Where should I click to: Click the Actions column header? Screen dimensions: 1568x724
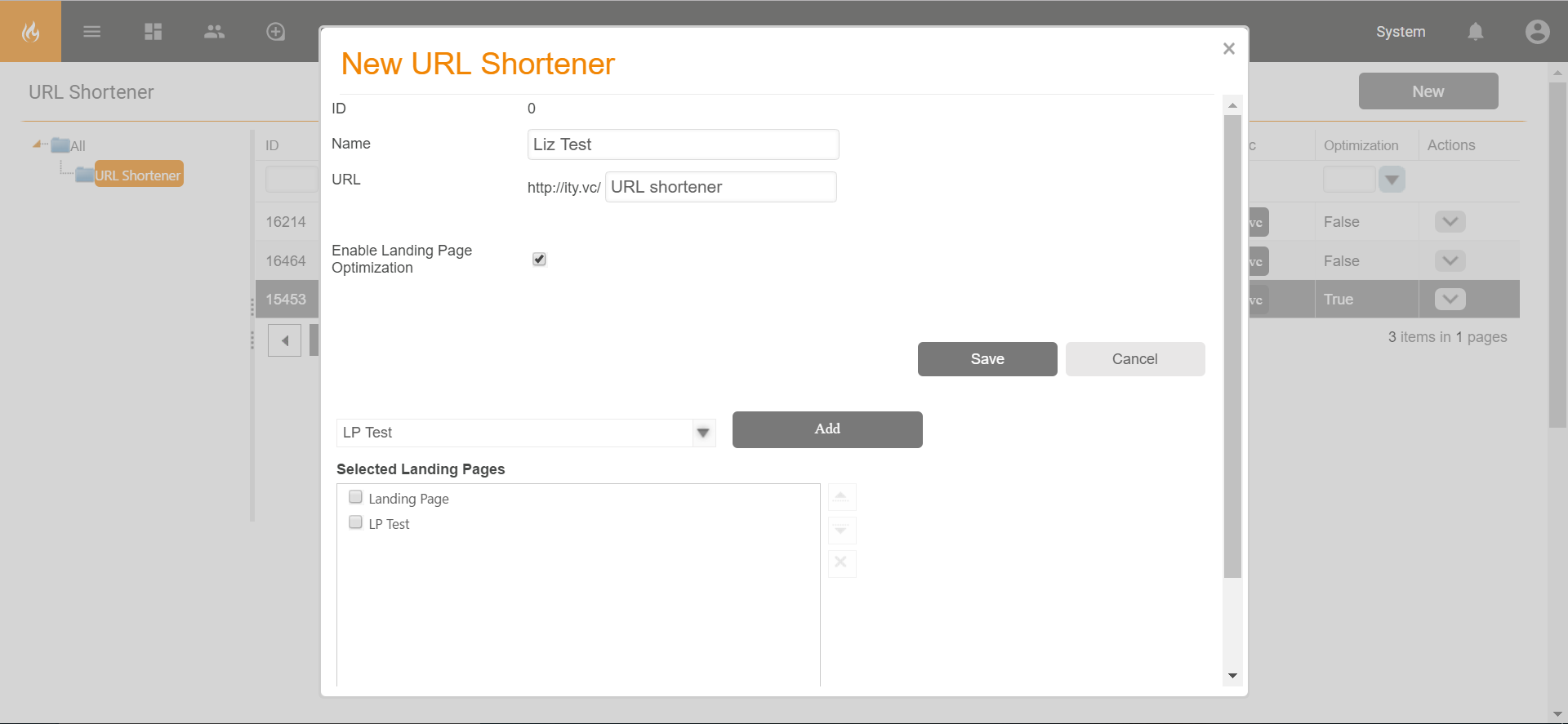(1451, 145)
